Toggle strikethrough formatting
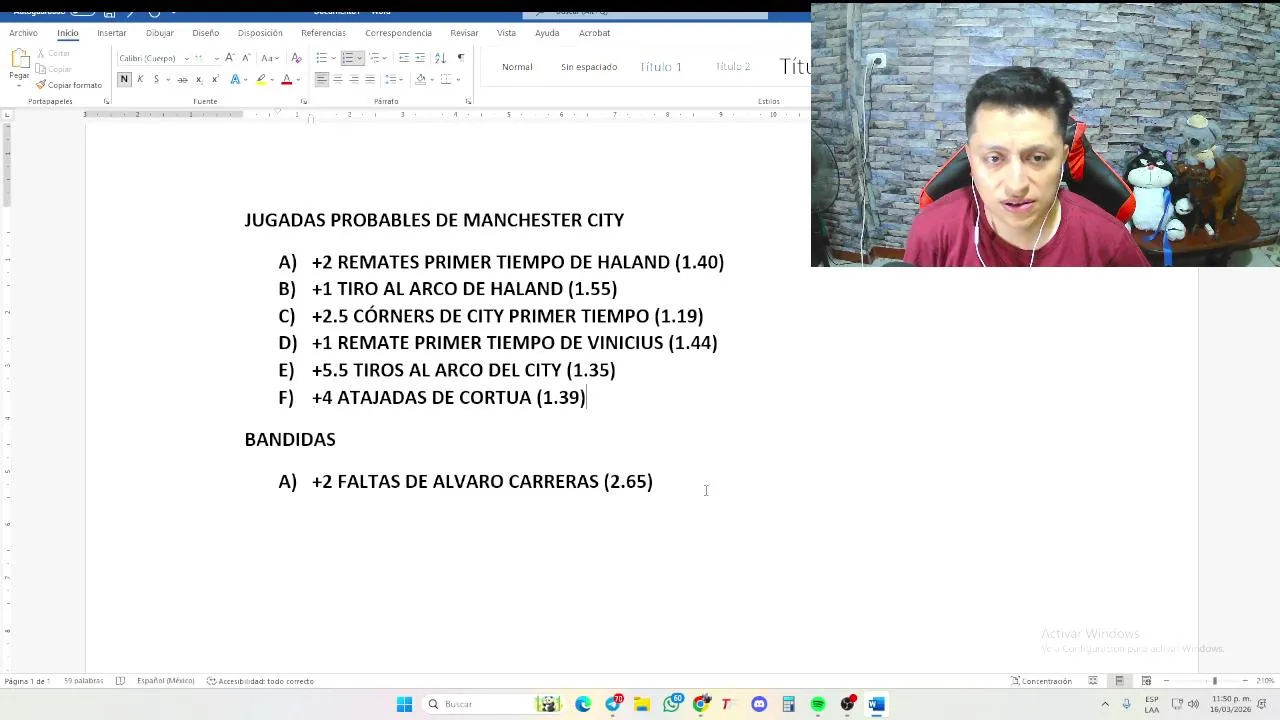 [x=182, y=79]
